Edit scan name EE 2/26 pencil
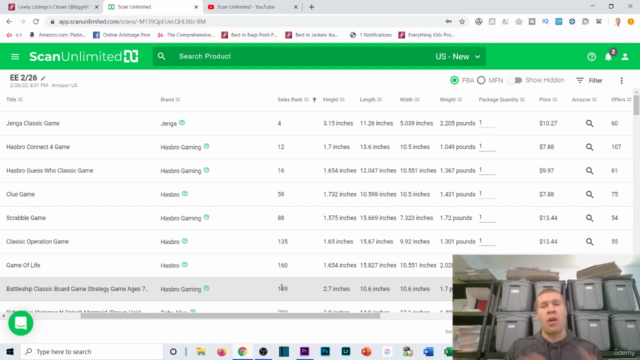This screenshot has height=360, width=640. [x=43, y=78]
